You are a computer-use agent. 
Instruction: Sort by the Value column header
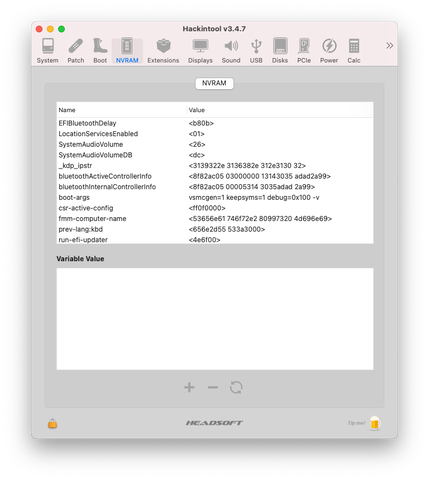[280, 110]
